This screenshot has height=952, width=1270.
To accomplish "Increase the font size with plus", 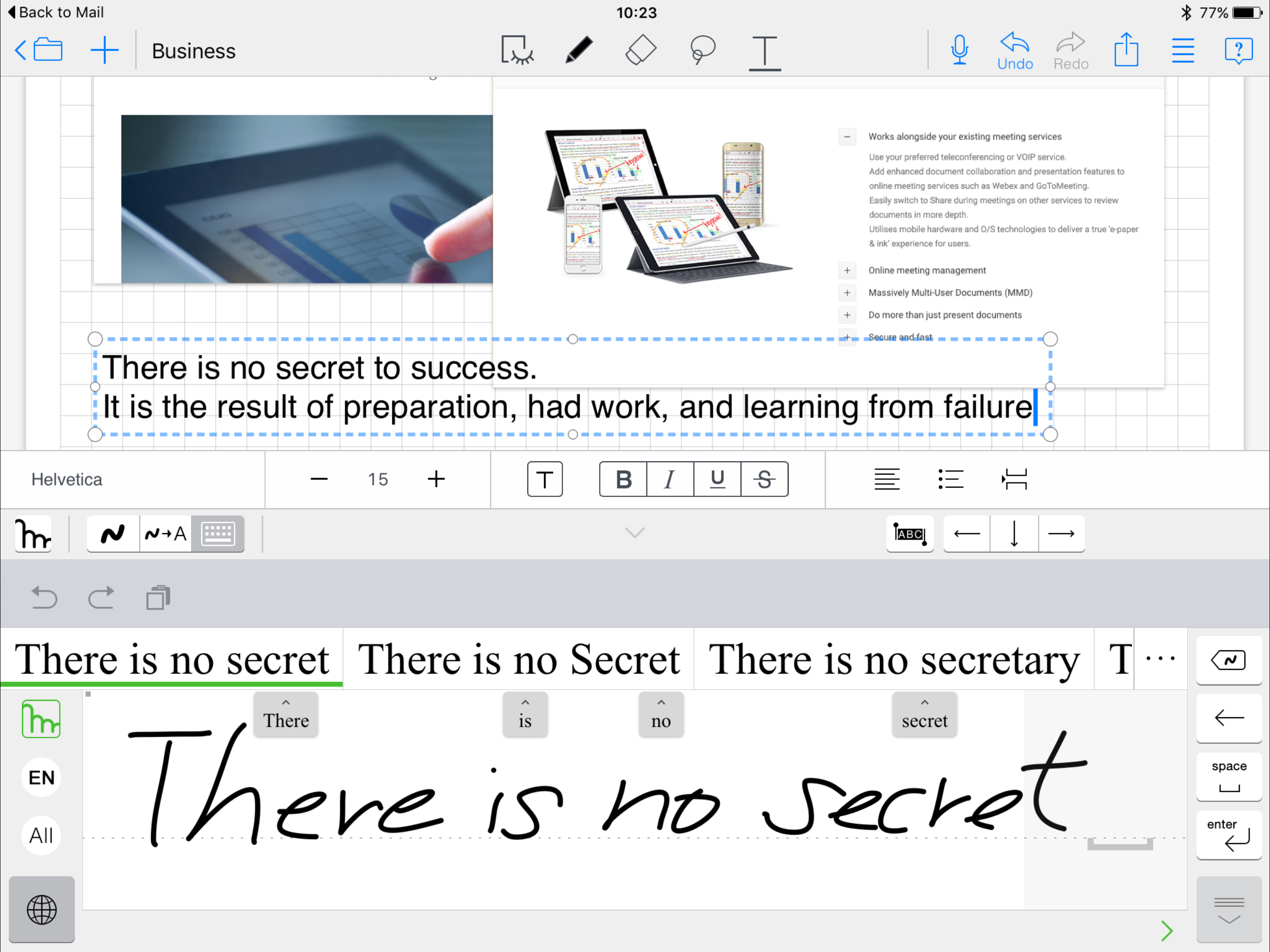I will click(436, 479).
